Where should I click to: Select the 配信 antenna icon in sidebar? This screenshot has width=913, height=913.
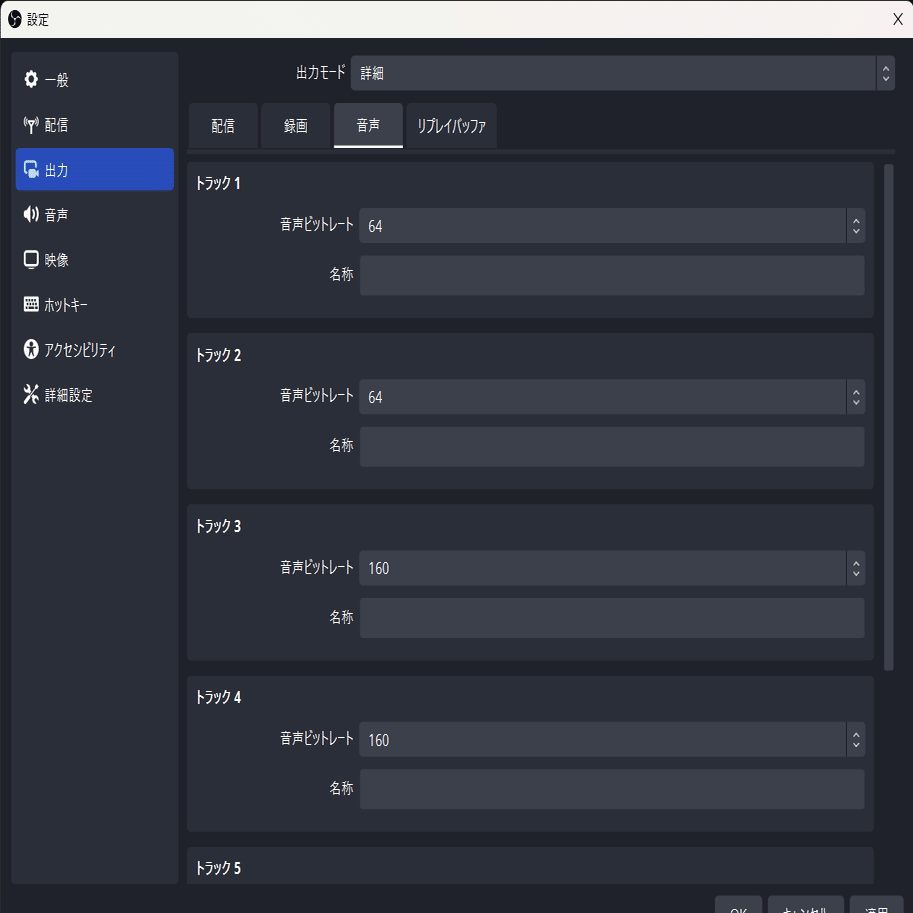31,125
